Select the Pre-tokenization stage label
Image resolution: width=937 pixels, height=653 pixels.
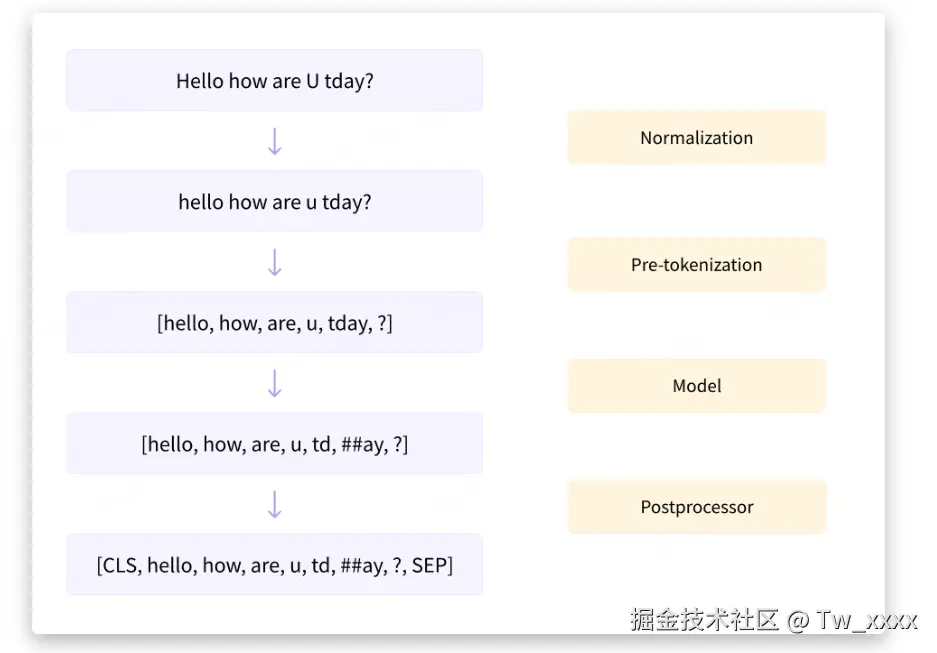click(x=696, y=265)
